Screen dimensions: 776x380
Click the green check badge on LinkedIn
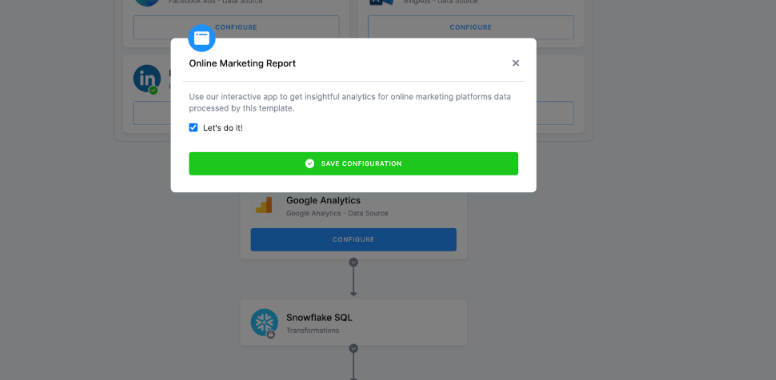tap(153, 90)
